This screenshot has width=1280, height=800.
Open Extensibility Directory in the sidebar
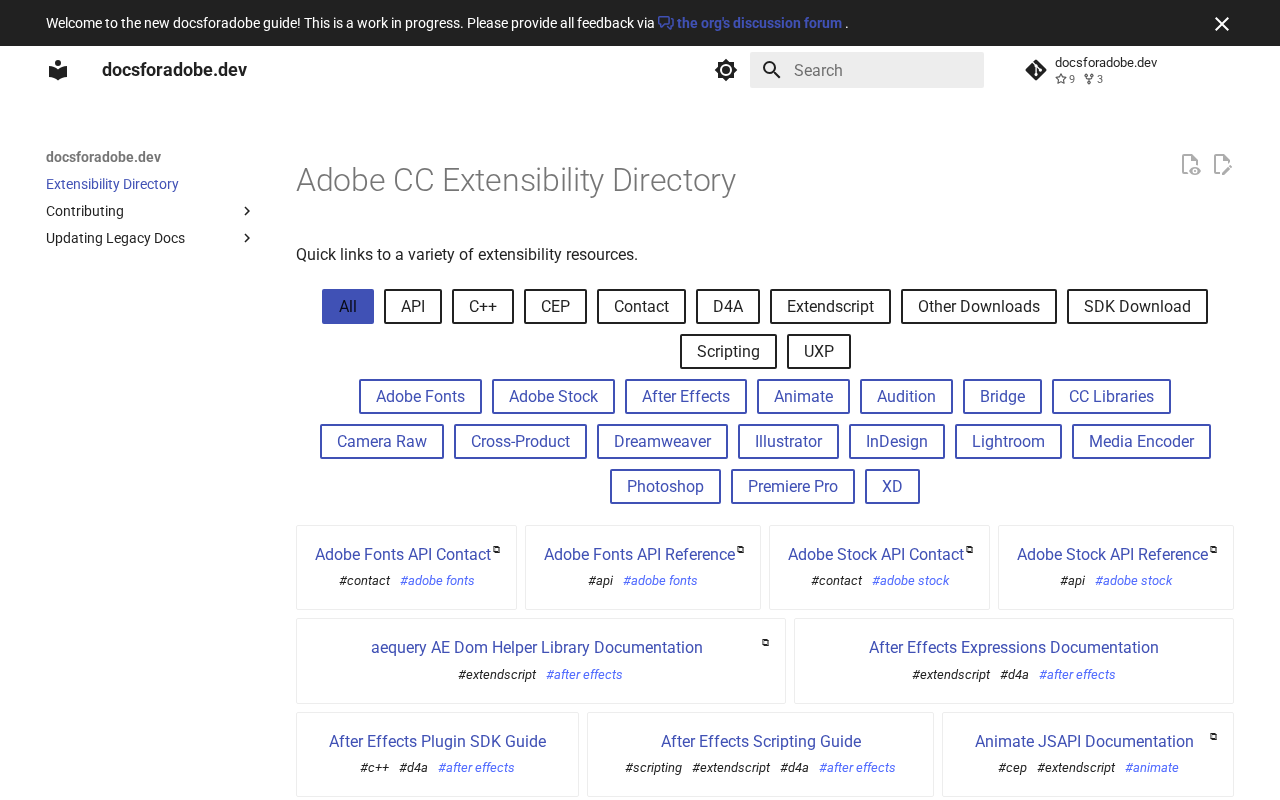(112, 184)
